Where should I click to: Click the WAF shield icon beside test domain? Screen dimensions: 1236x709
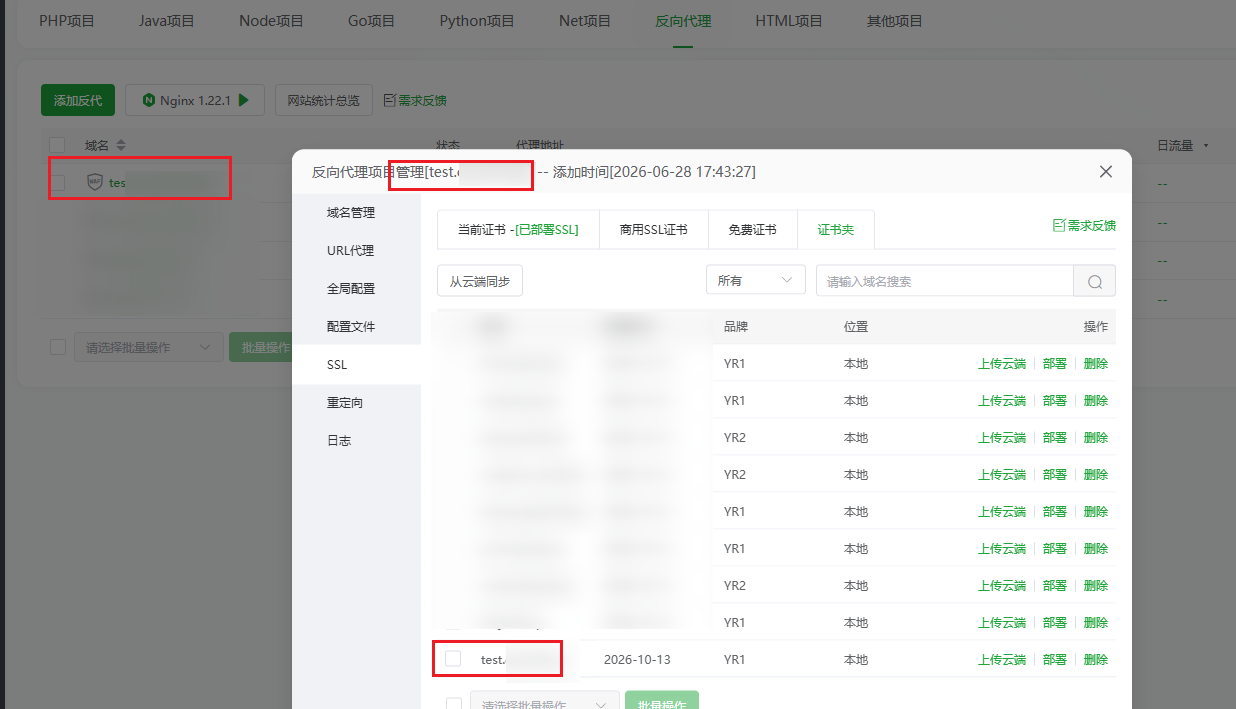pos(95,183)
